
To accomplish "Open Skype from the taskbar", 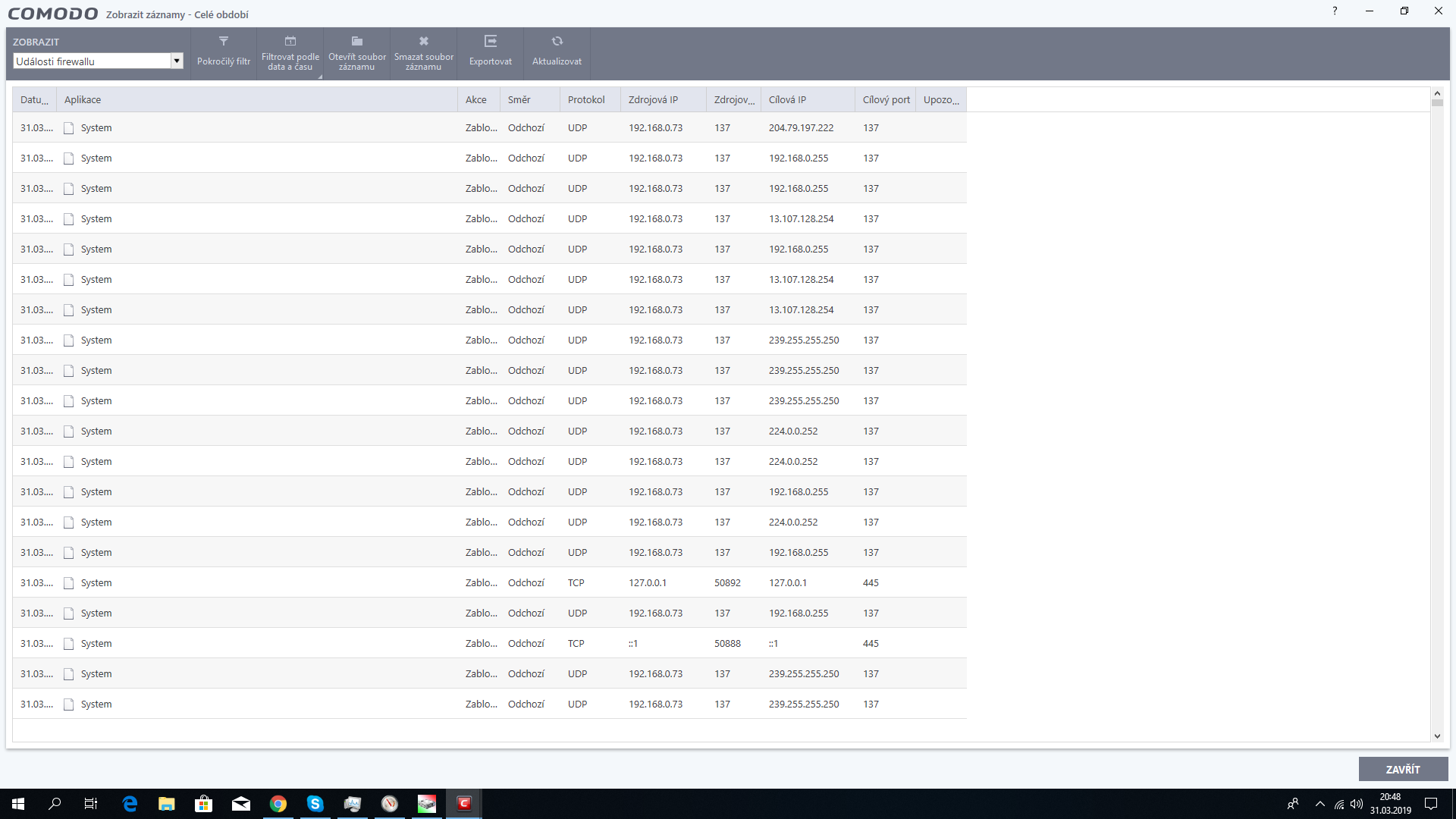I will click(x=315, y=804).
